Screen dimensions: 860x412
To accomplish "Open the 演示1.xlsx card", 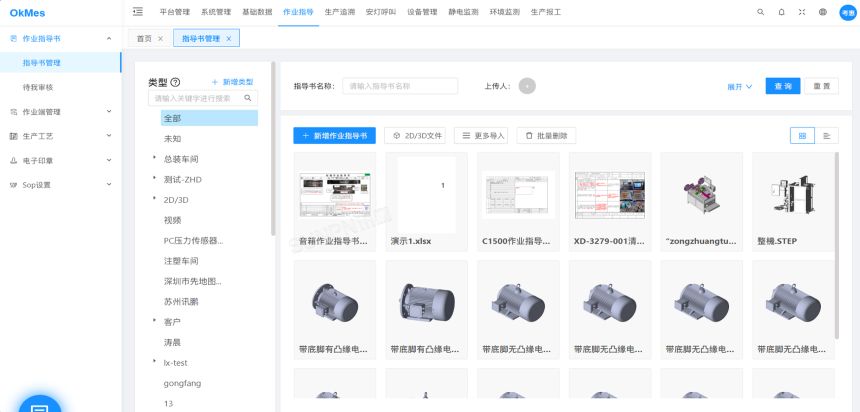I will 426,201.
